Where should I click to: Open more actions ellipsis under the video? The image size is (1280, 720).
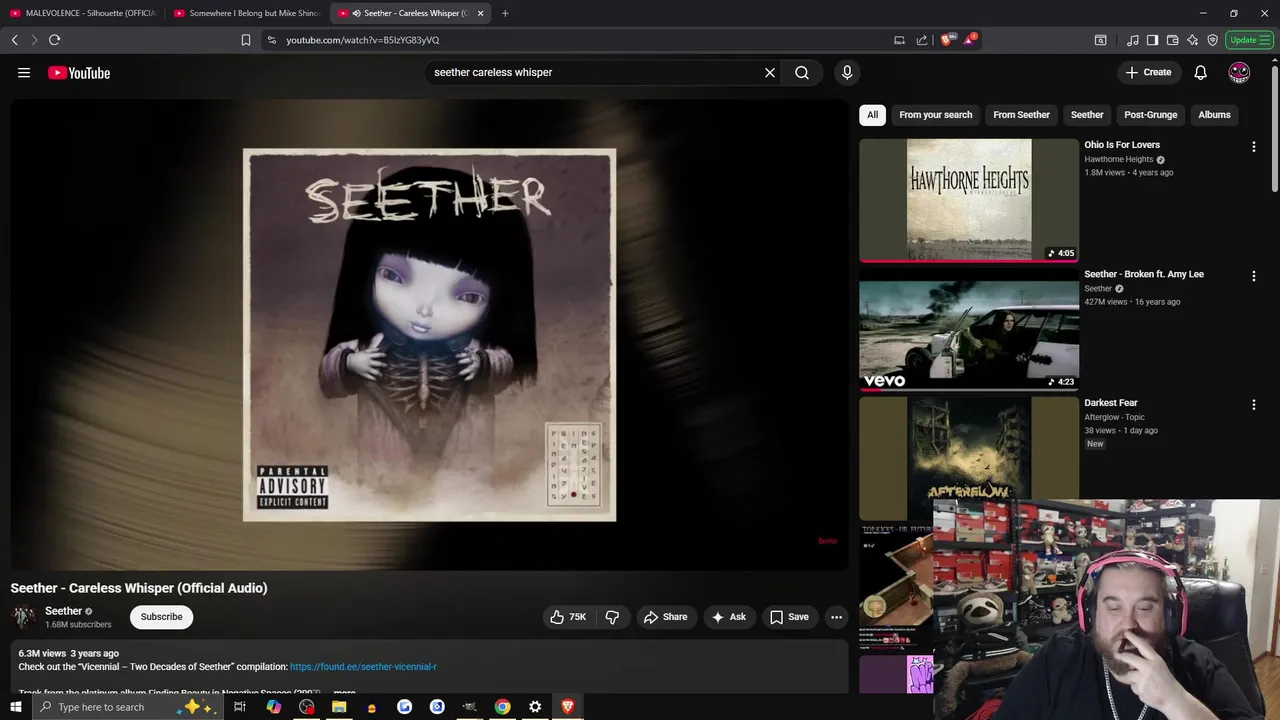tap(836, 617)
